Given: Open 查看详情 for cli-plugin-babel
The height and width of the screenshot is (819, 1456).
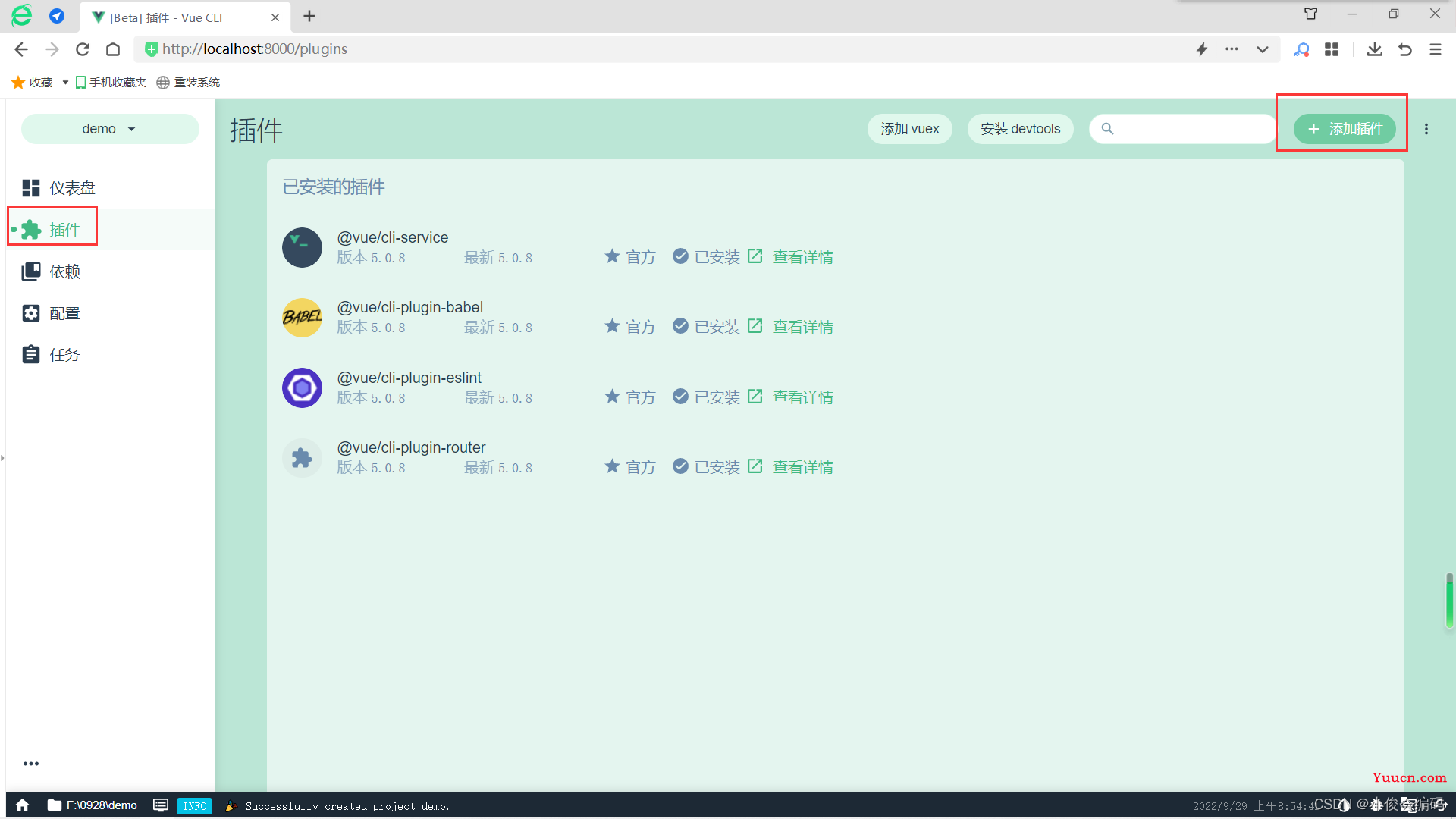Looking at the screenshot, I should [790, 327].
